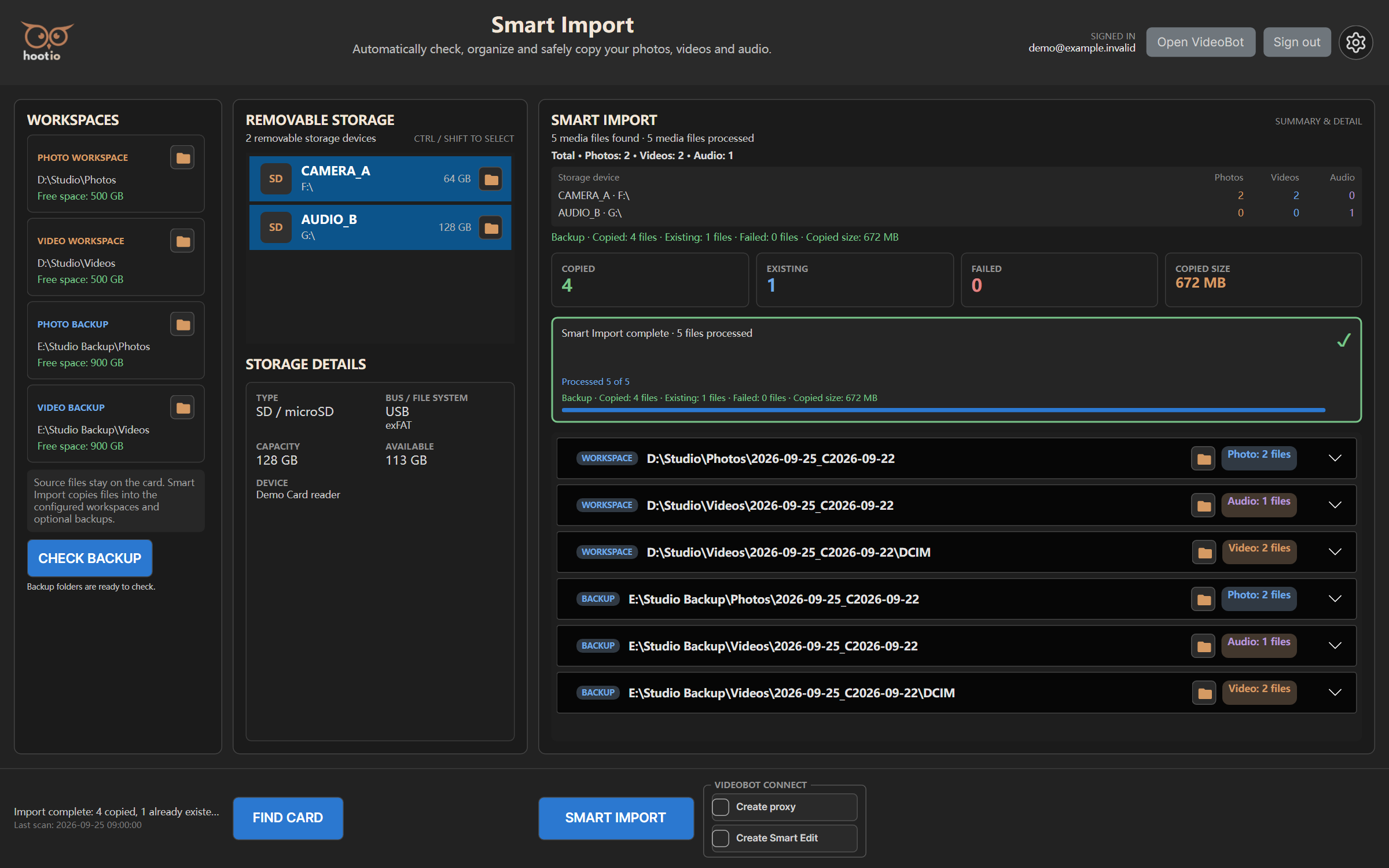Open folder for E:\Studio Backup\Photos row
This screenshot has height=868, width=1389.
[1203, 599]
